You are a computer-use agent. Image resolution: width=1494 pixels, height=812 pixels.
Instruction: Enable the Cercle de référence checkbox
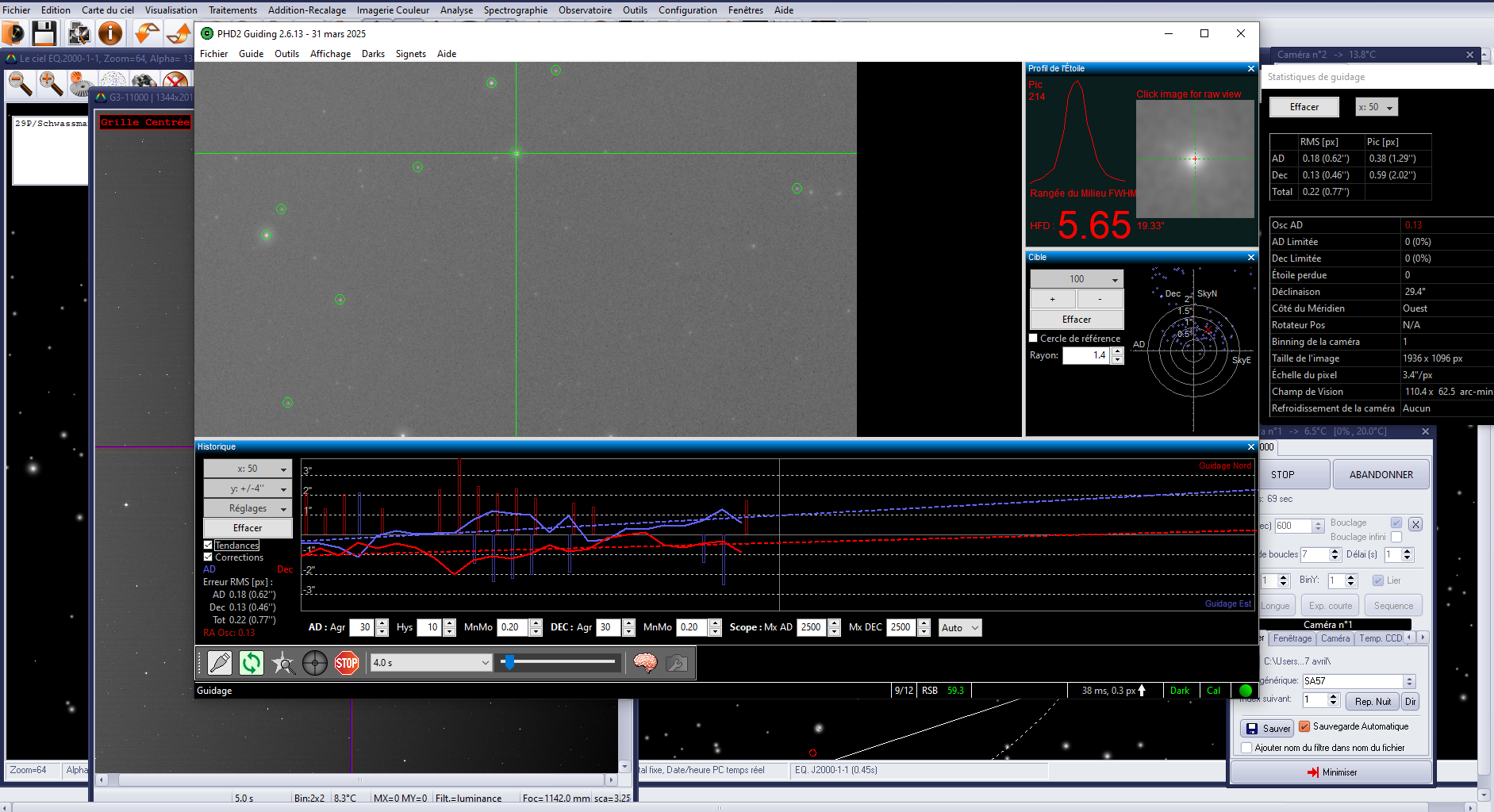click(x=1034, y=339)
